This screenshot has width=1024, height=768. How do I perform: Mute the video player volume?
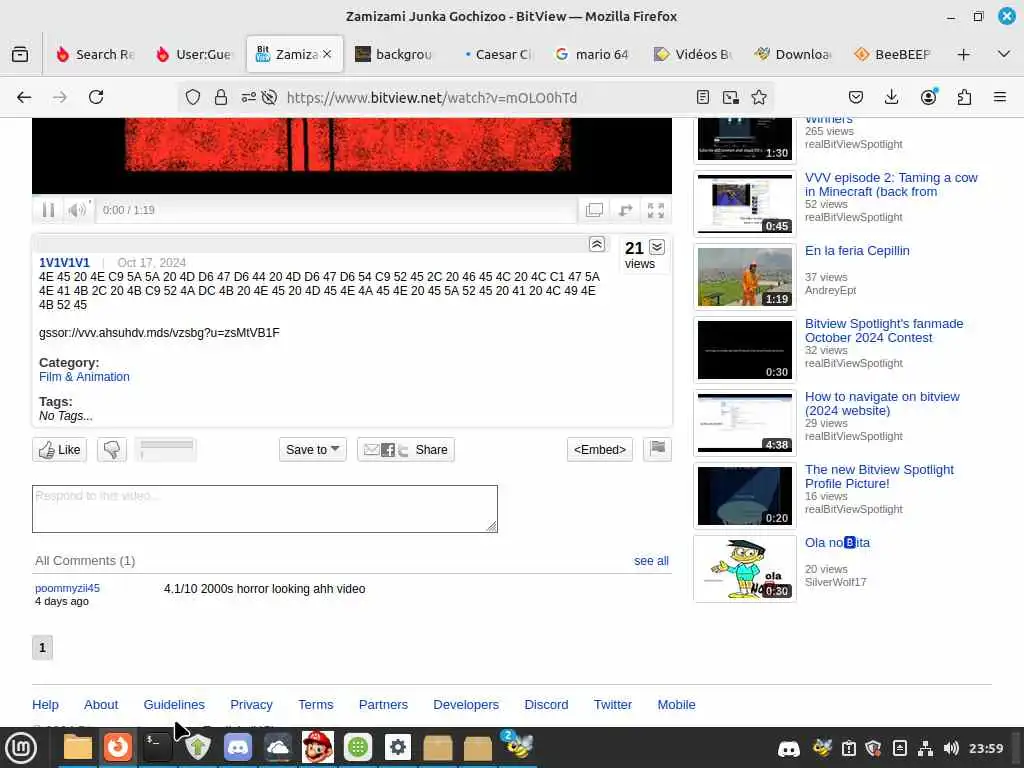77,210
